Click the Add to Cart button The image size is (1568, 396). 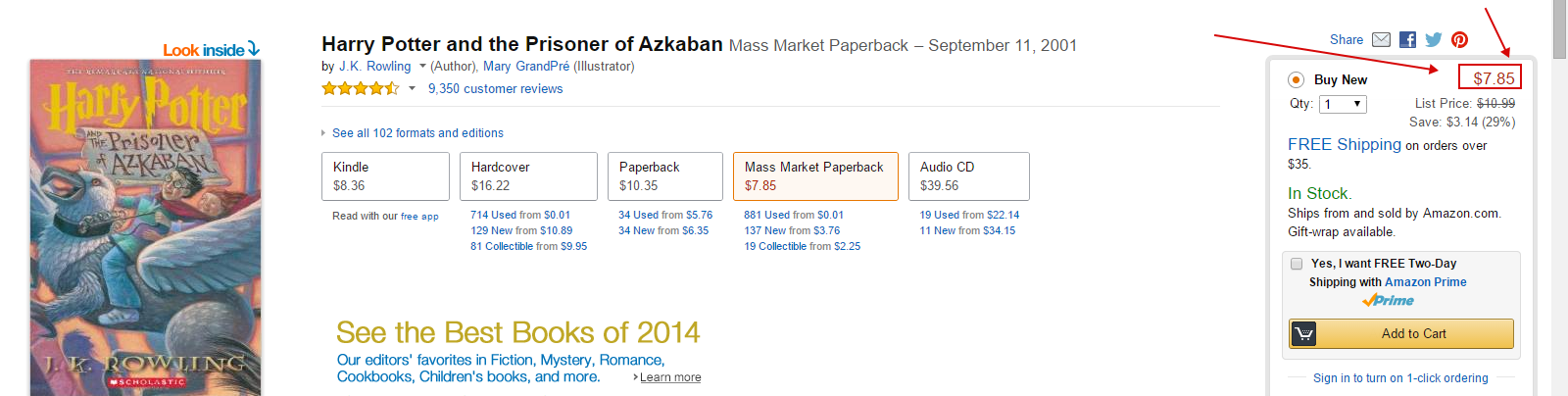1401,334
